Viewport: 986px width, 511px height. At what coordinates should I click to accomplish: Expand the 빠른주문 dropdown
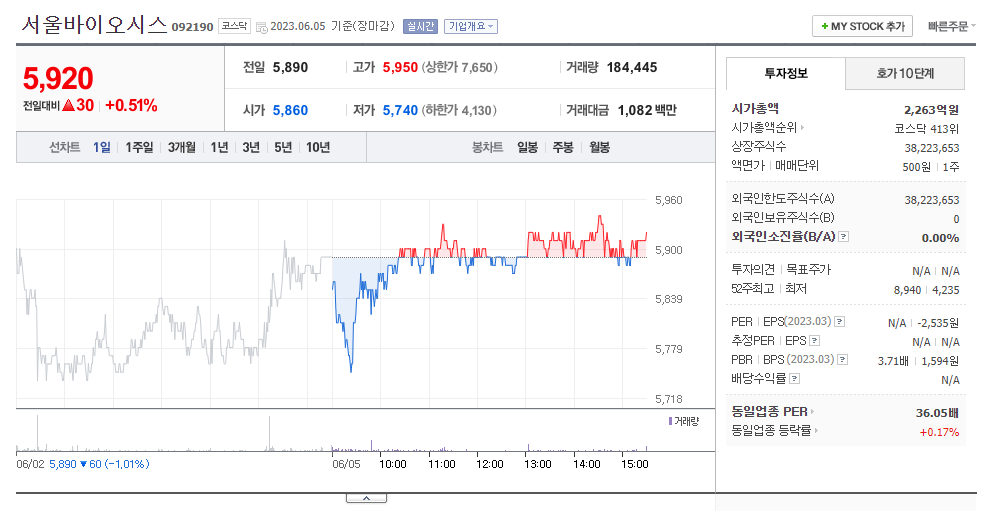951,26
